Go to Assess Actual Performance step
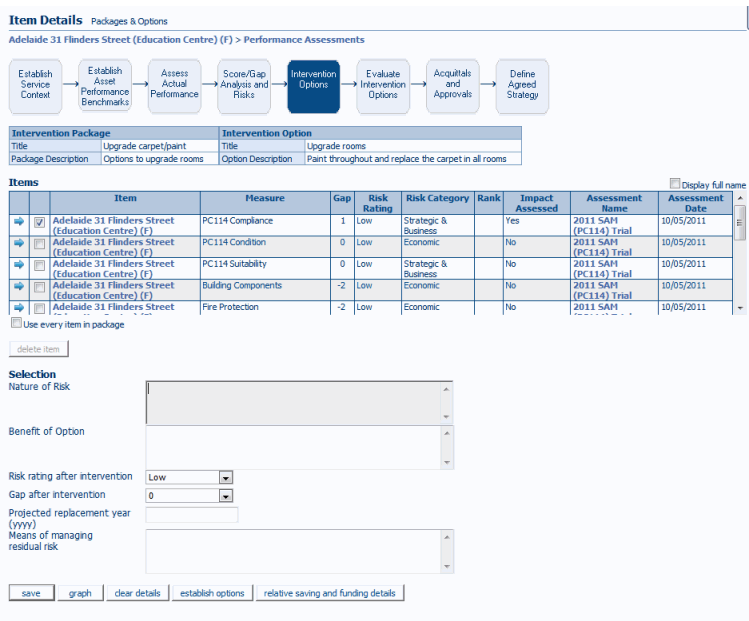 pos(174,86)
